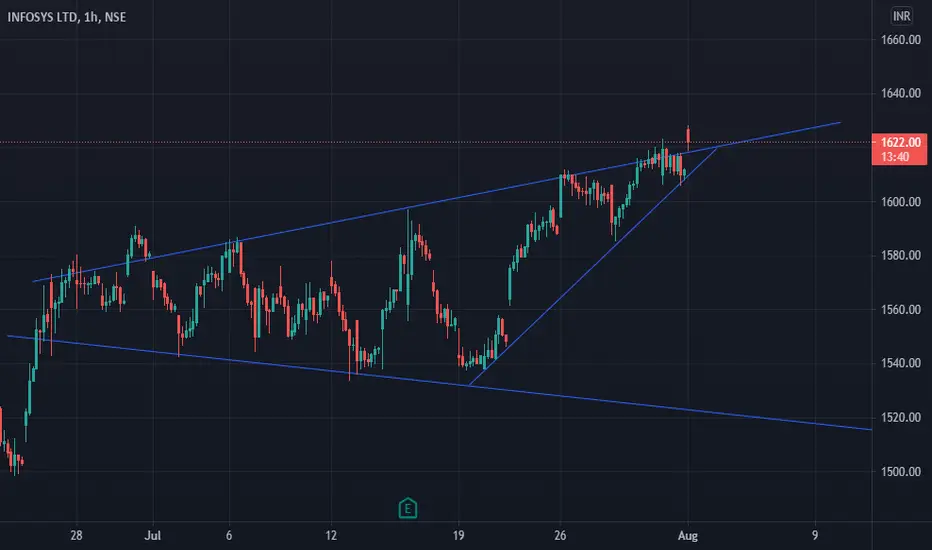
Task: Click the '26' date axis label
Action: coord(560,535)
